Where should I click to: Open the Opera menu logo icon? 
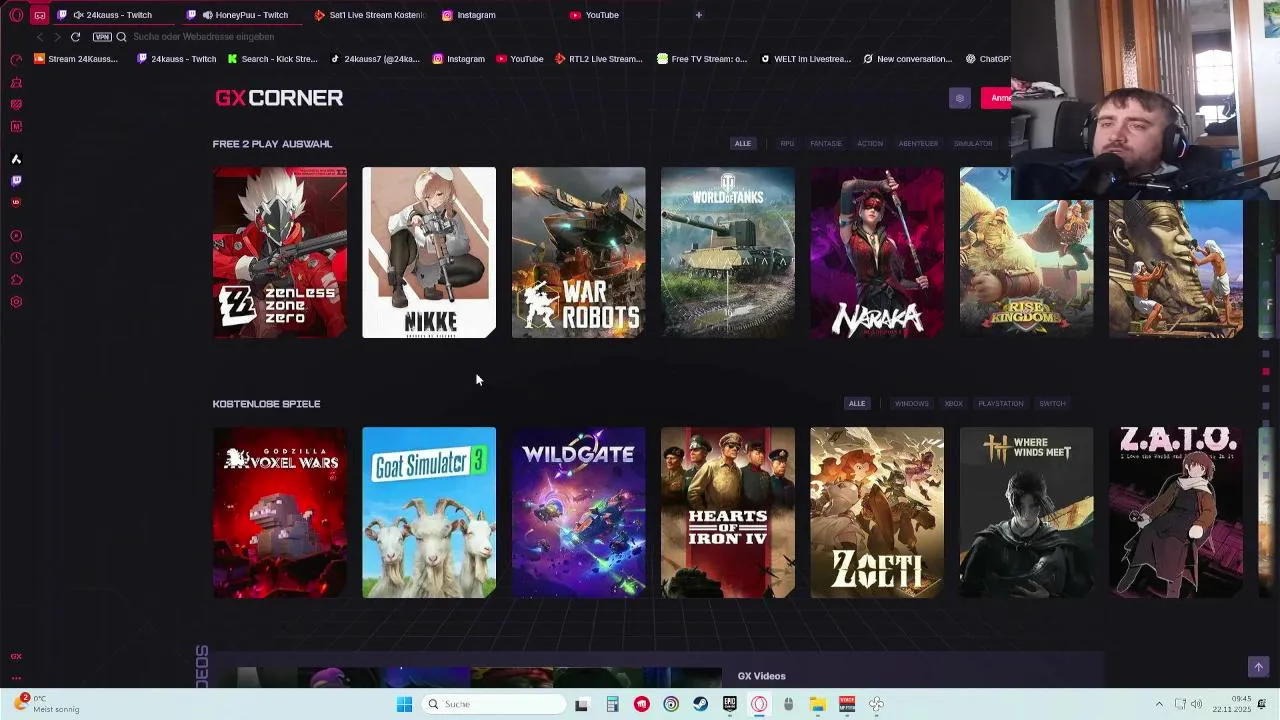coord(16,15)
